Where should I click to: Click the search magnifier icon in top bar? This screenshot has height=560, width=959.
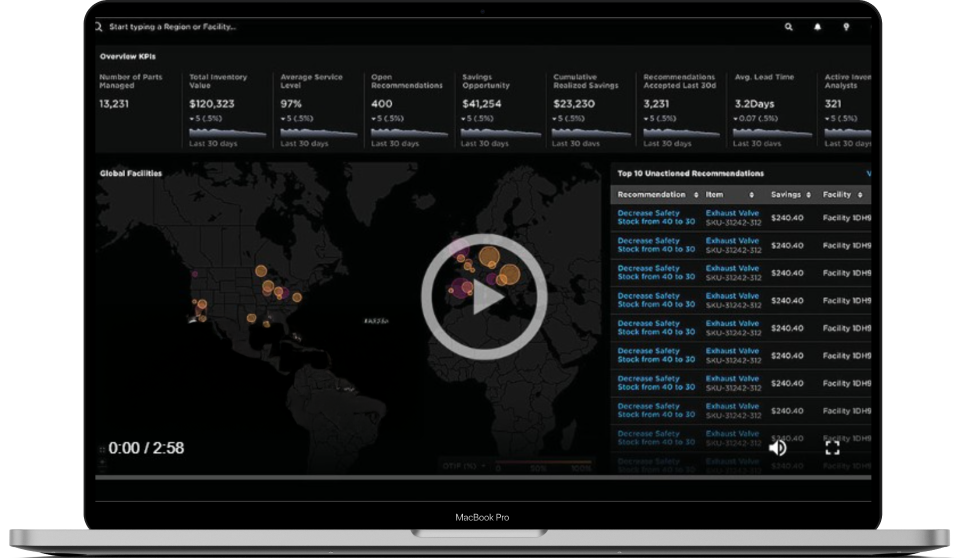pyautogui.click(x=789, y=27)
